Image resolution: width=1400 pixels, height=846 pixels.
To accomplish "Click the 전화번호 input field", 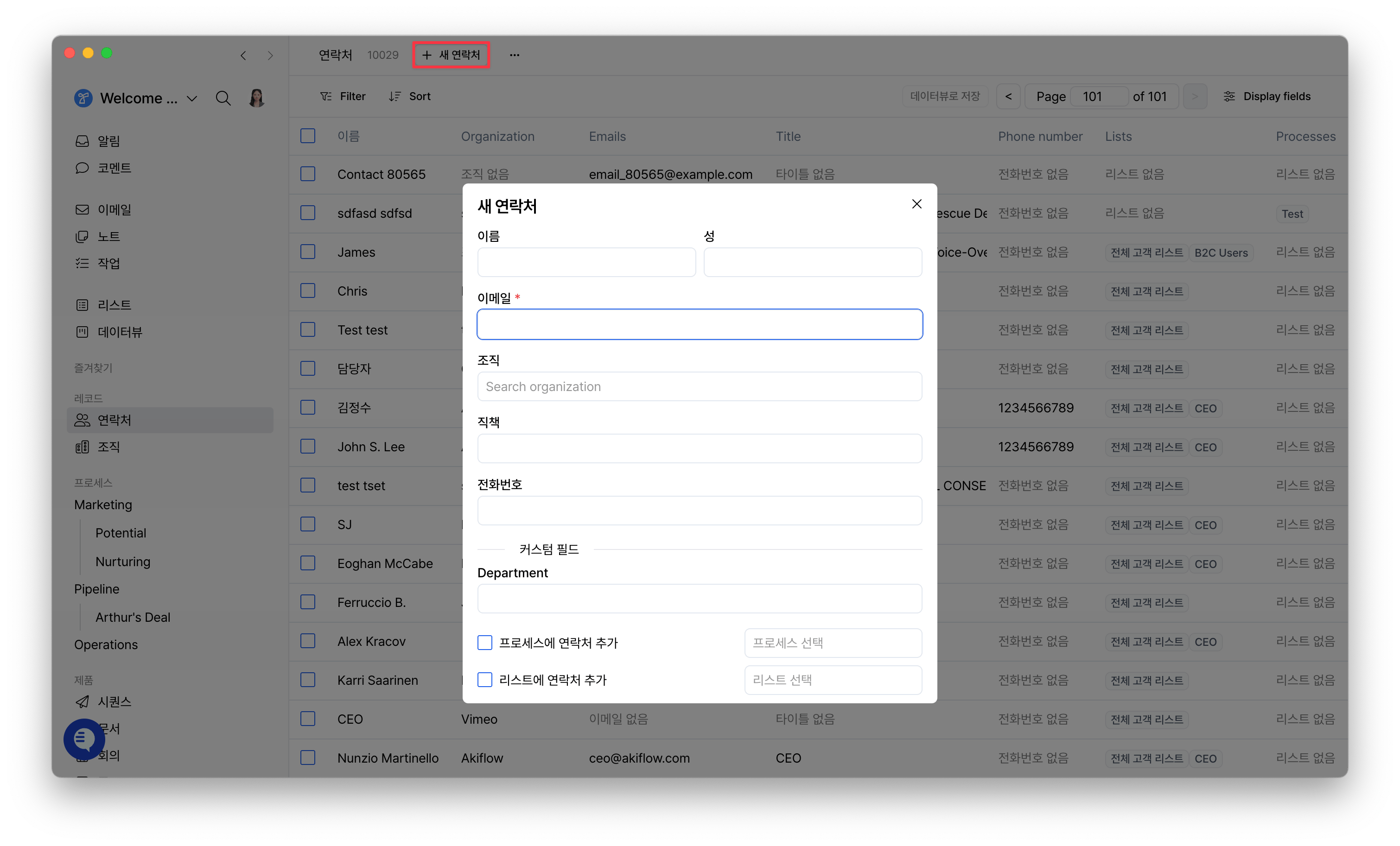I will pos(700,511).
